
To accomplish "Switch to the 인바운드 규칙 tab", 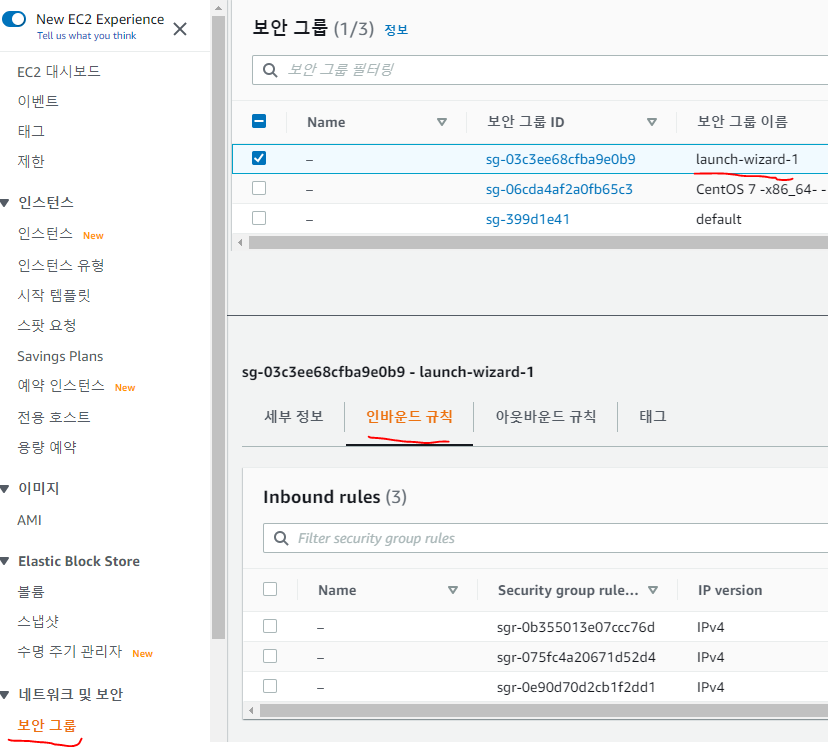I will pyautogui.click(x=409, y=417).
